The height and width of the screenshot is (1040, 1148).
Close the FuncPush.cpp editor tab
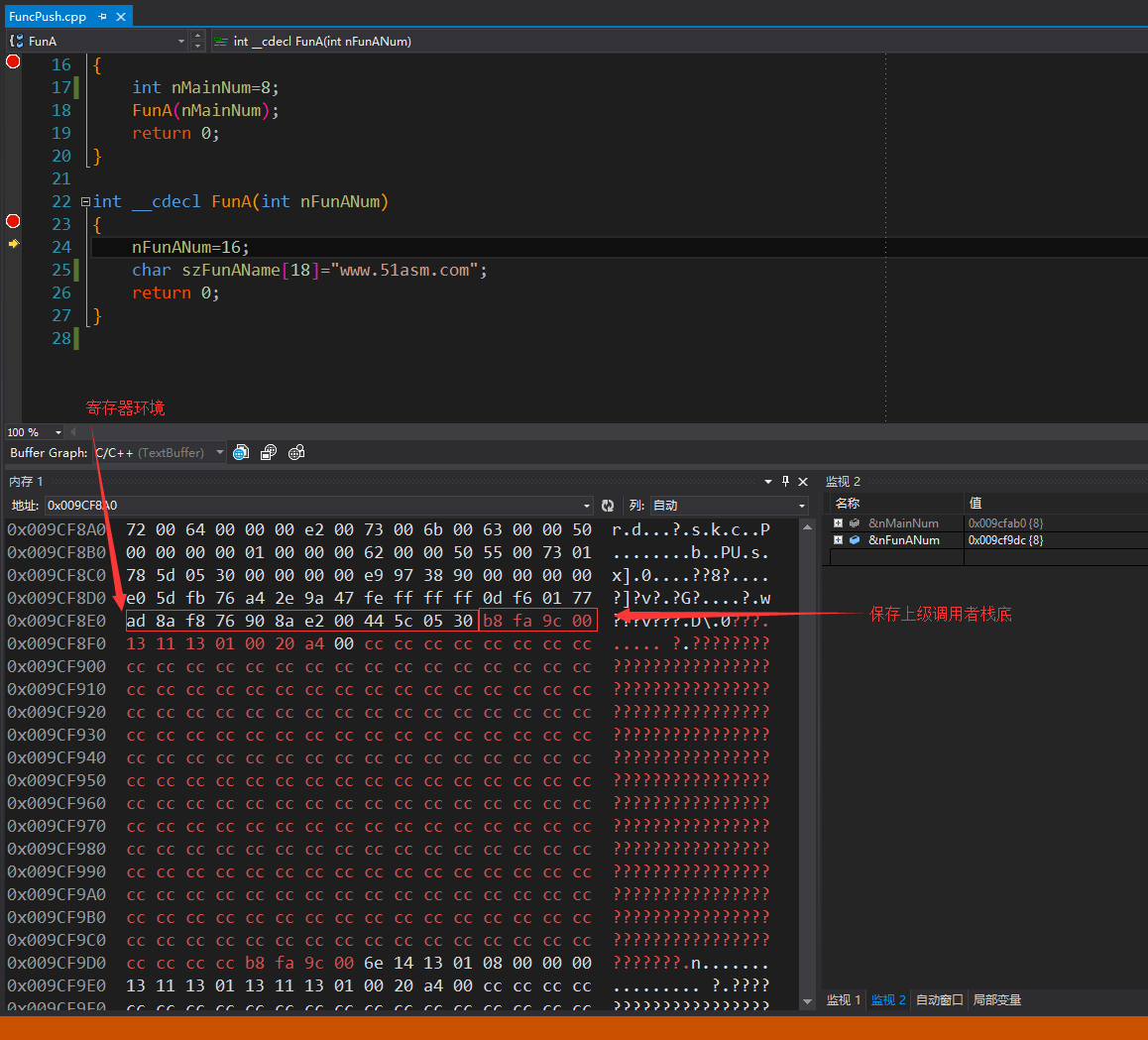pyautogui.click(x=121, y=17)
